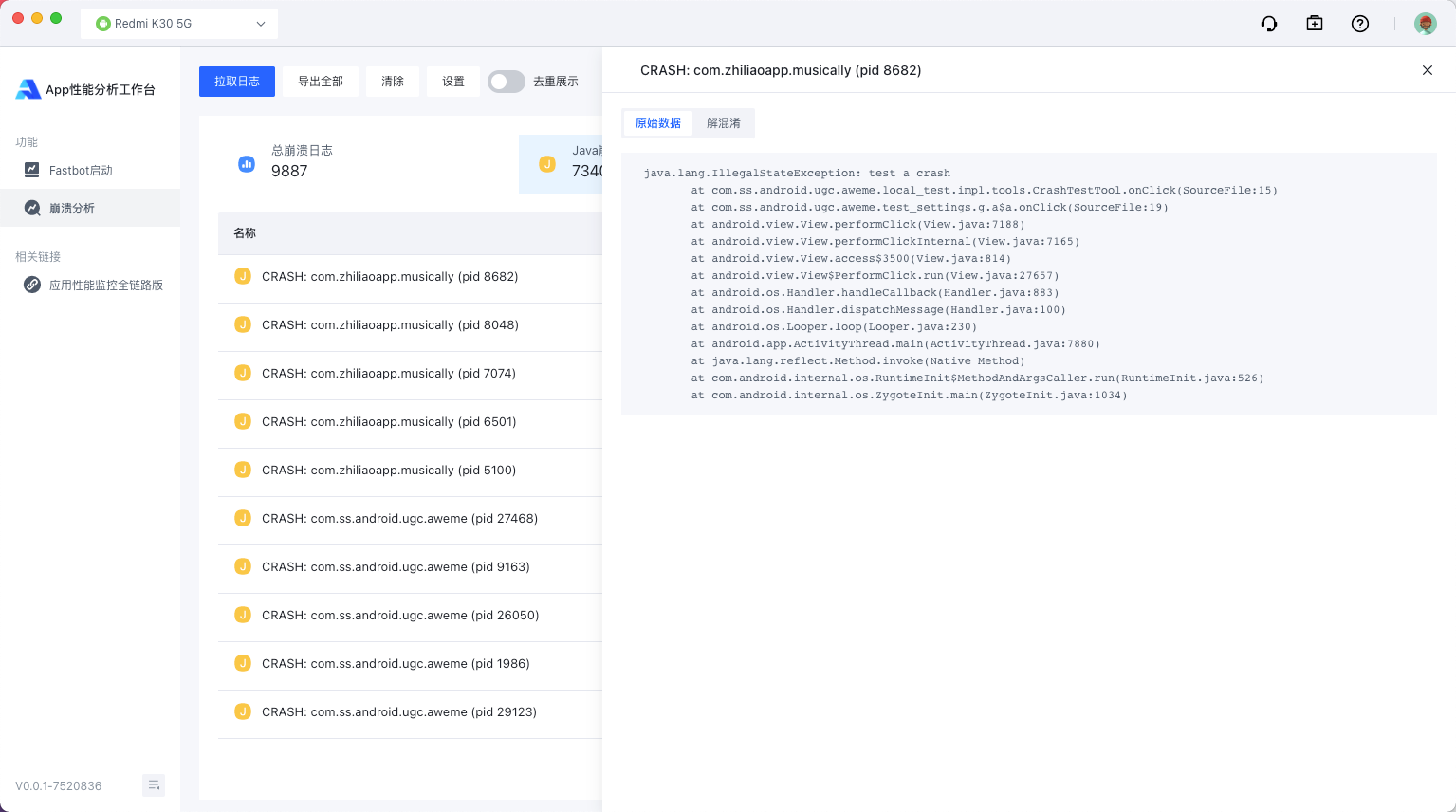
Task: Click the 拉取日志 button
Action: click(x=237, y=82)
